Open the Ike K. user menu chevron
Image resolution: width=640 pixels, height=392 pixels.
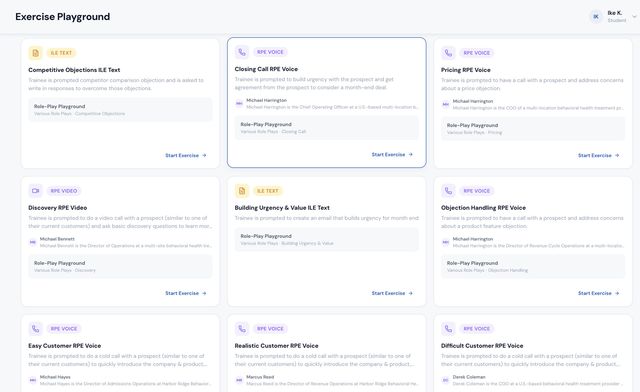pos(634,17)
